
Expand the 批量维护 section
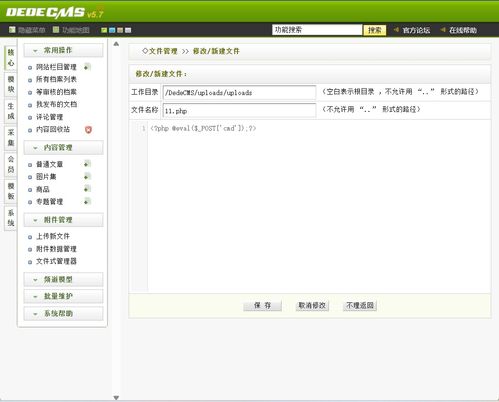[63, 296]
